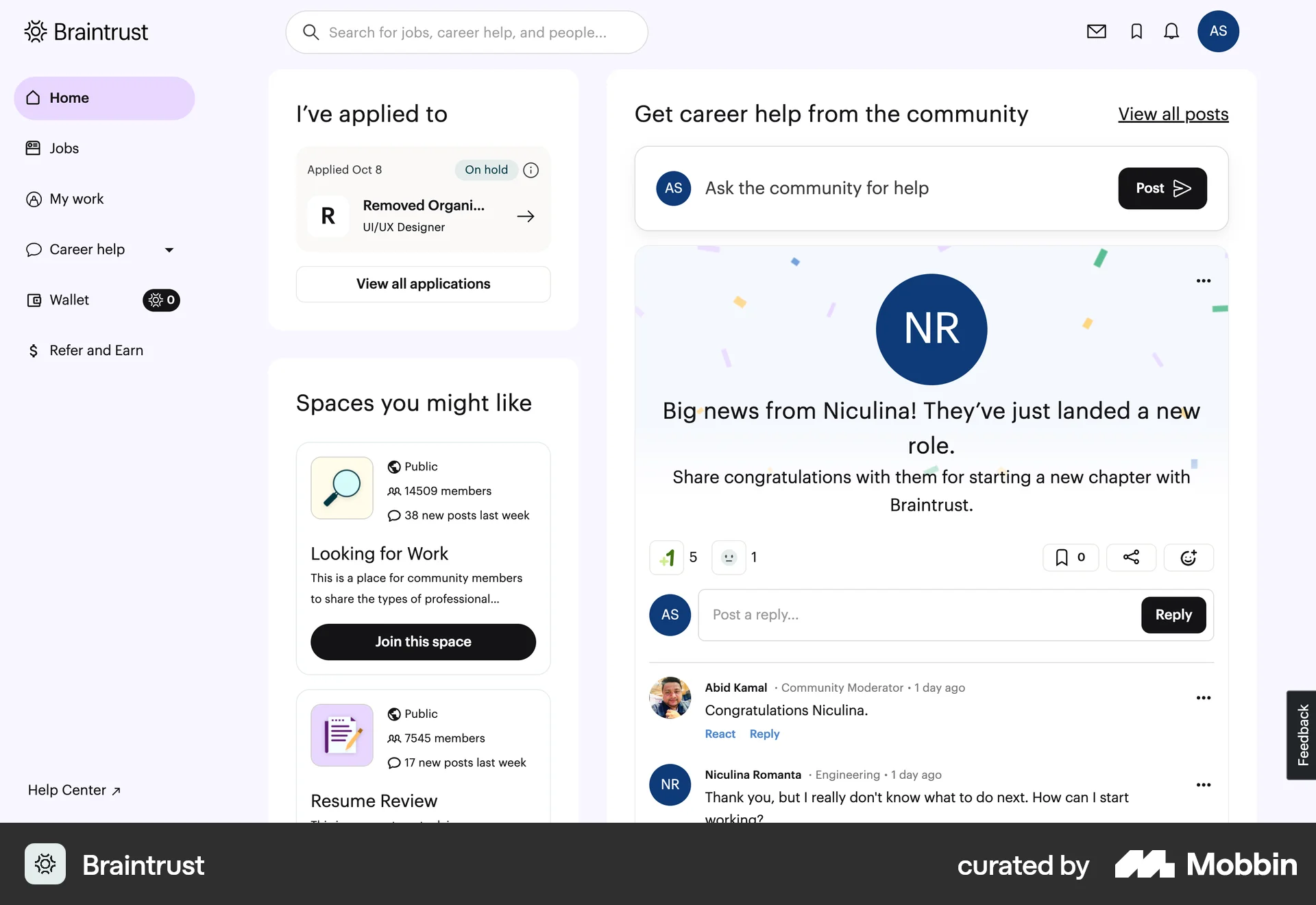Open the post's three-dot options menu

tap(1204, 280)
